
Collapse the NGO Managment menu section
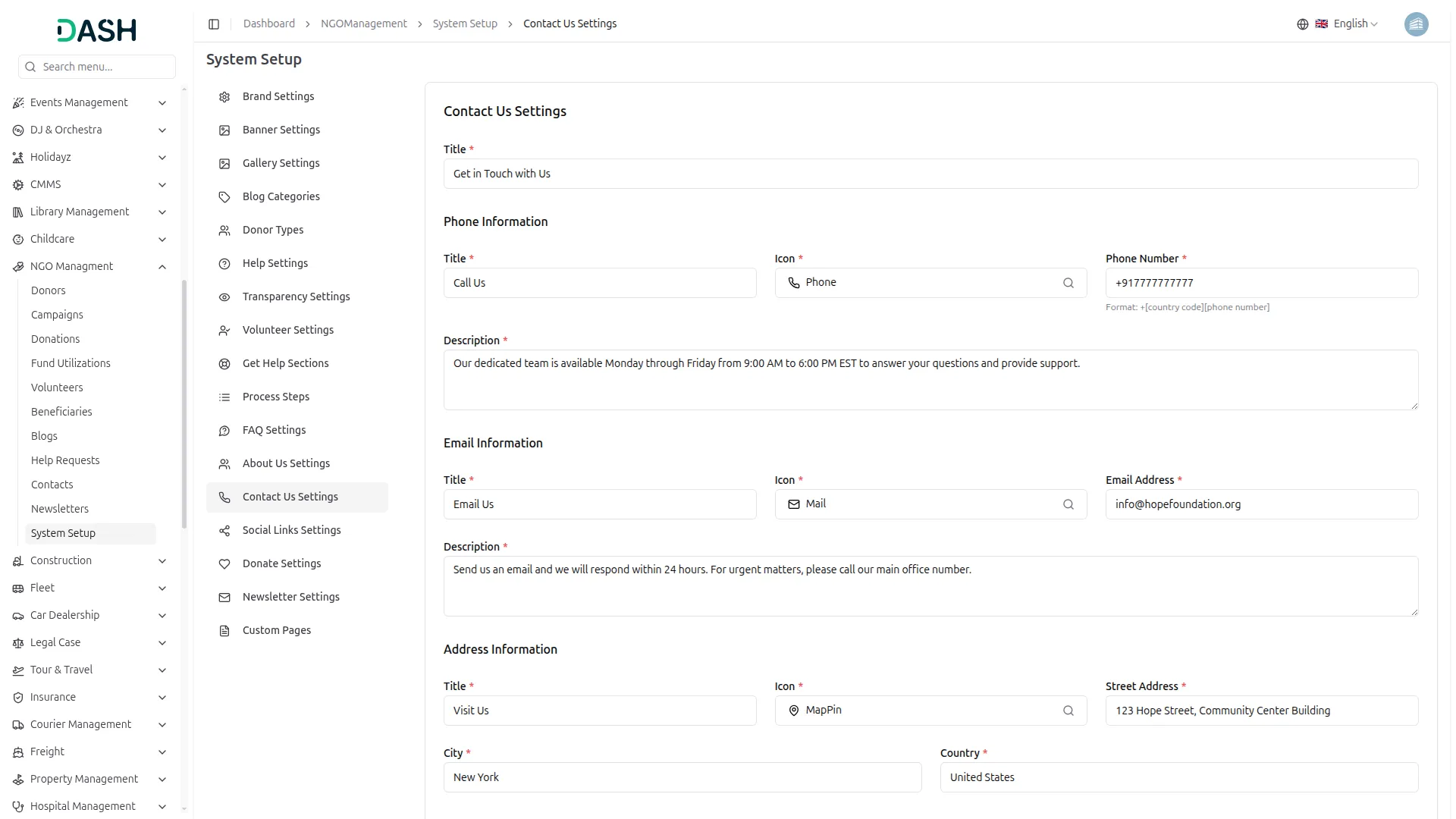click(162, 267)
